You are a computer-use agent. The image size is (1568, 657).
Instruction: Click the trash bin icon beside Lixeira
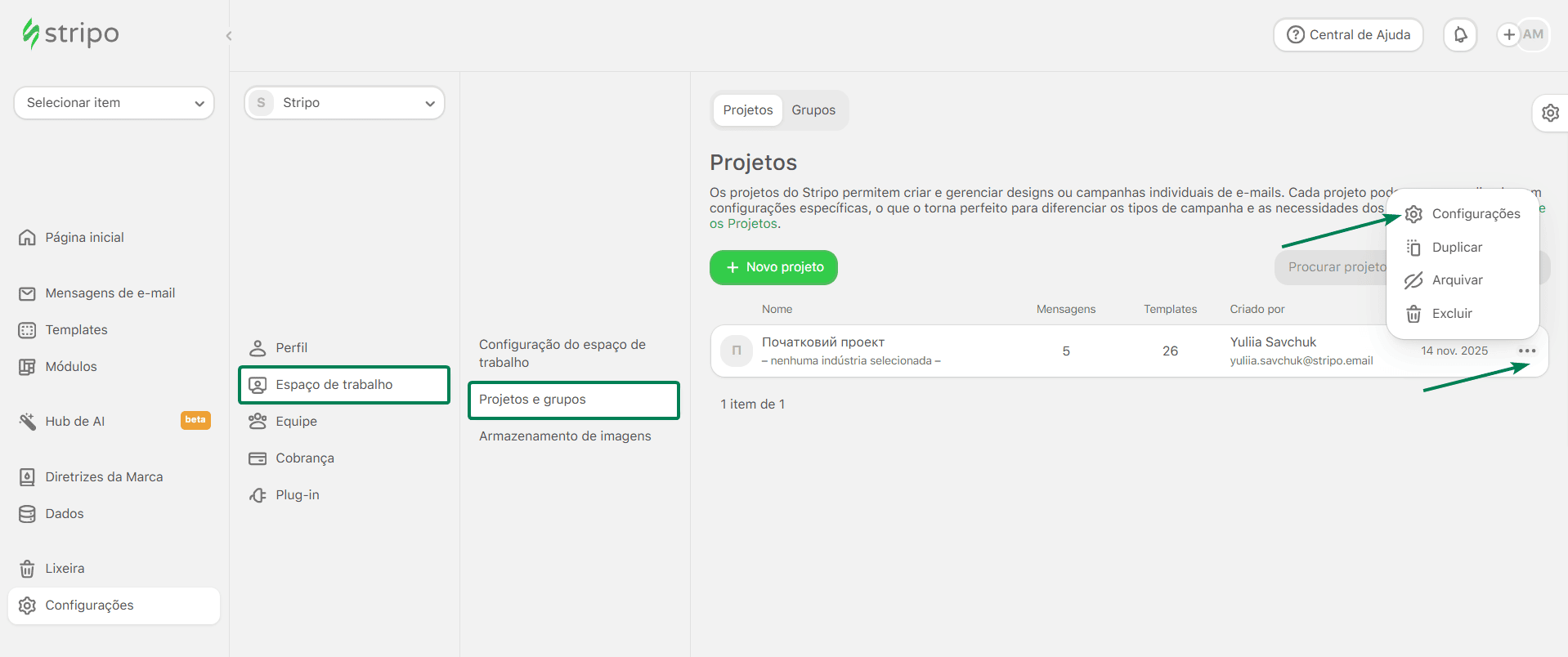point(27,569)
